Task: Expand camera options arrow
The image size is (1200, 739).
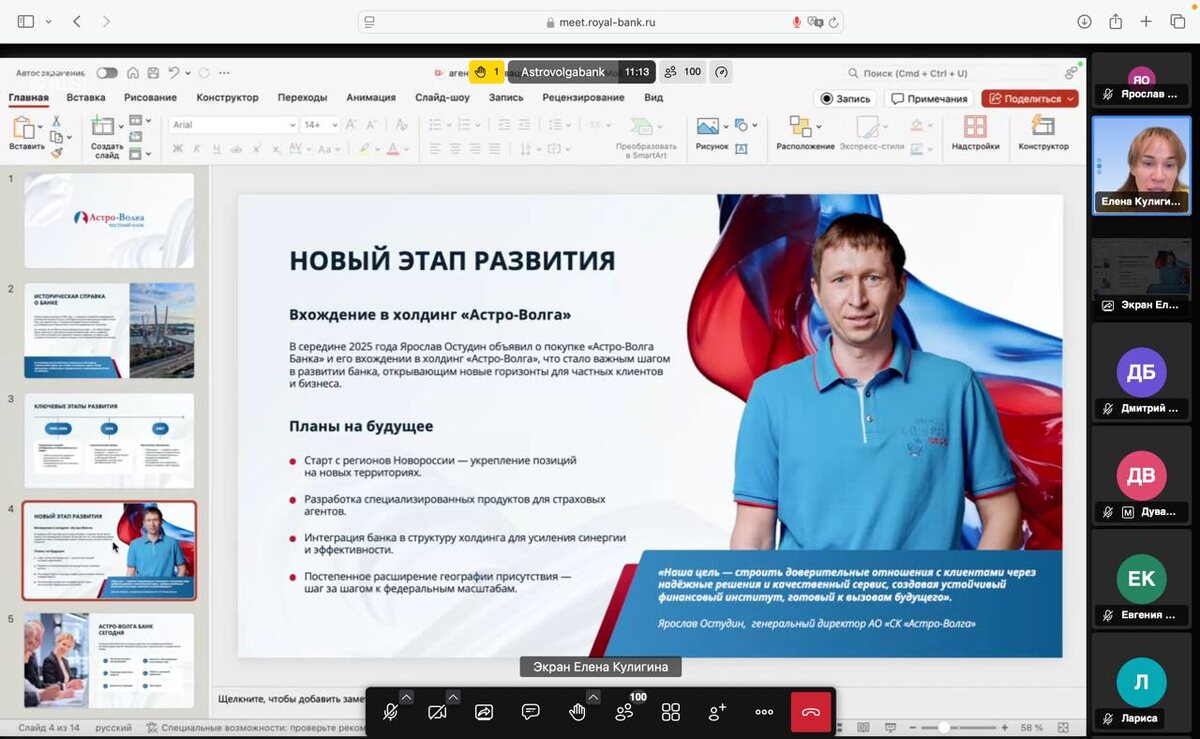Action: 453,697
